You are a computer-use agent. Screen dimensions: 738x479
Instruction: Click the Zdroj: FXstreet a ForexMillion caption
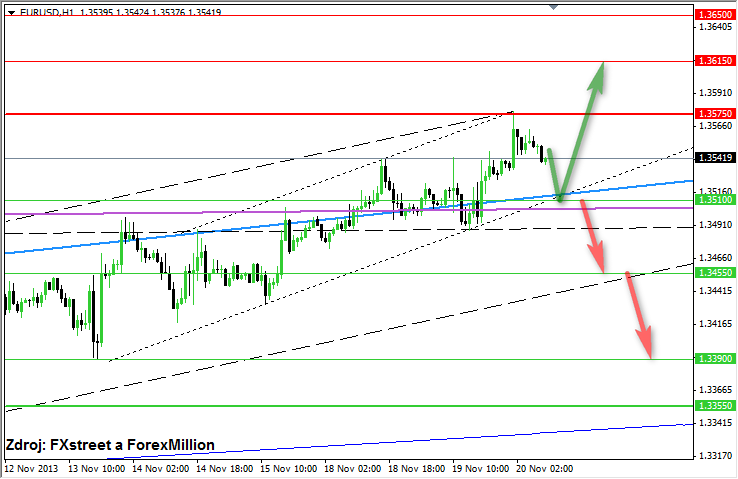pyautogui.click(x=110, y=445)
